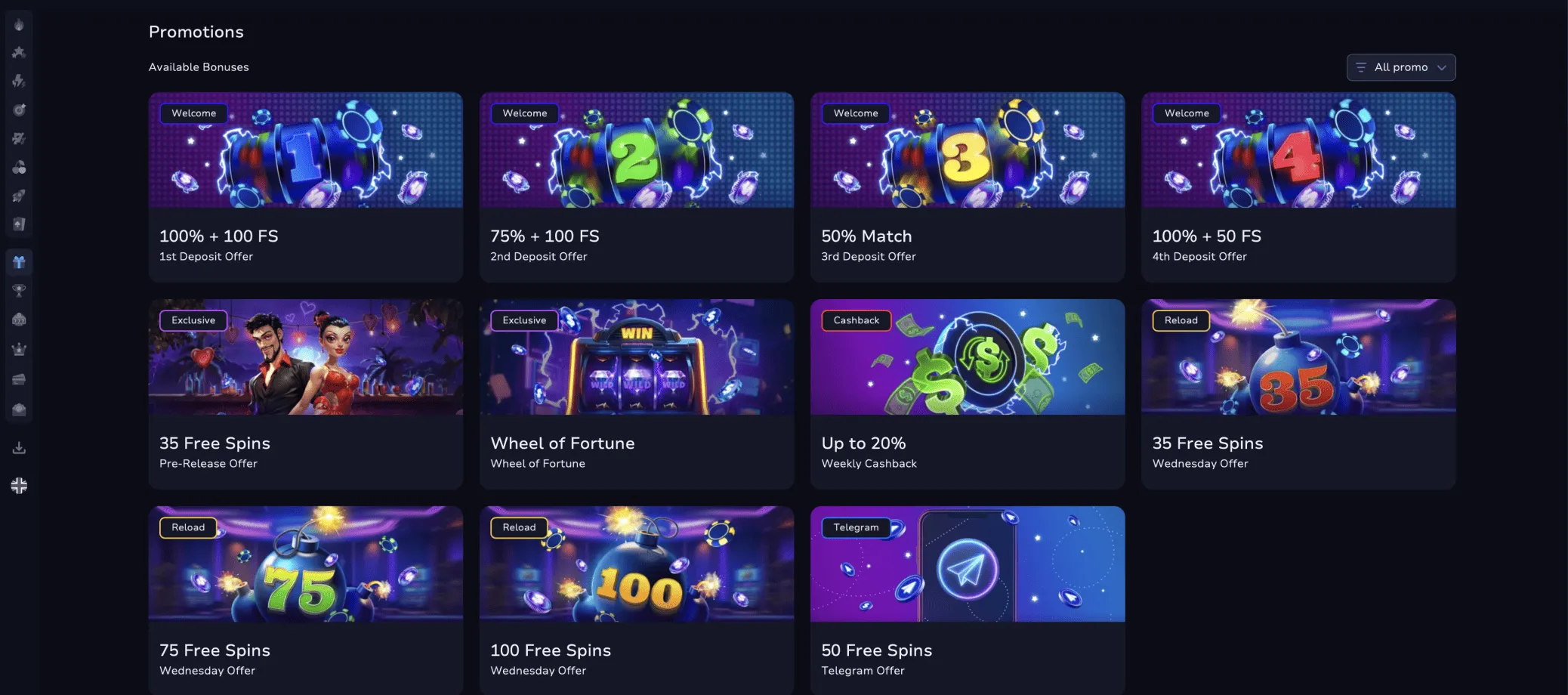This screenshot has width=1568, height=695.
Task: Select the rocket icon in the sidebar
Action: click(x=19, y=196)
